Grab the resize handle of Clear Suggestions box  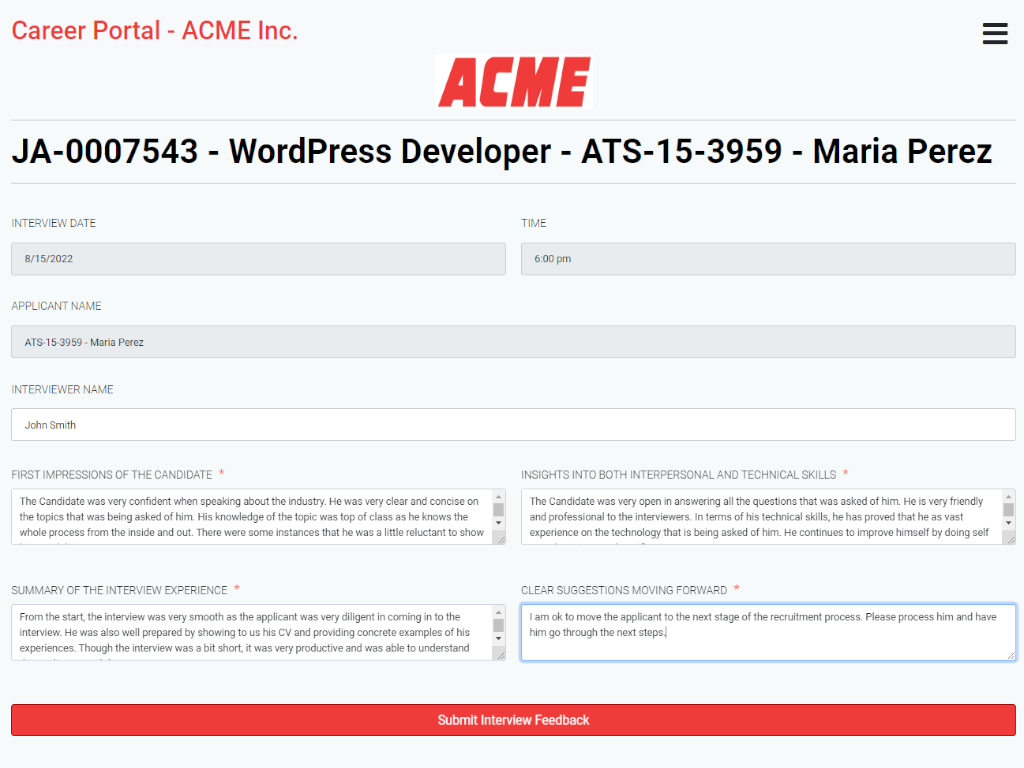click(x=1011, y=655)
